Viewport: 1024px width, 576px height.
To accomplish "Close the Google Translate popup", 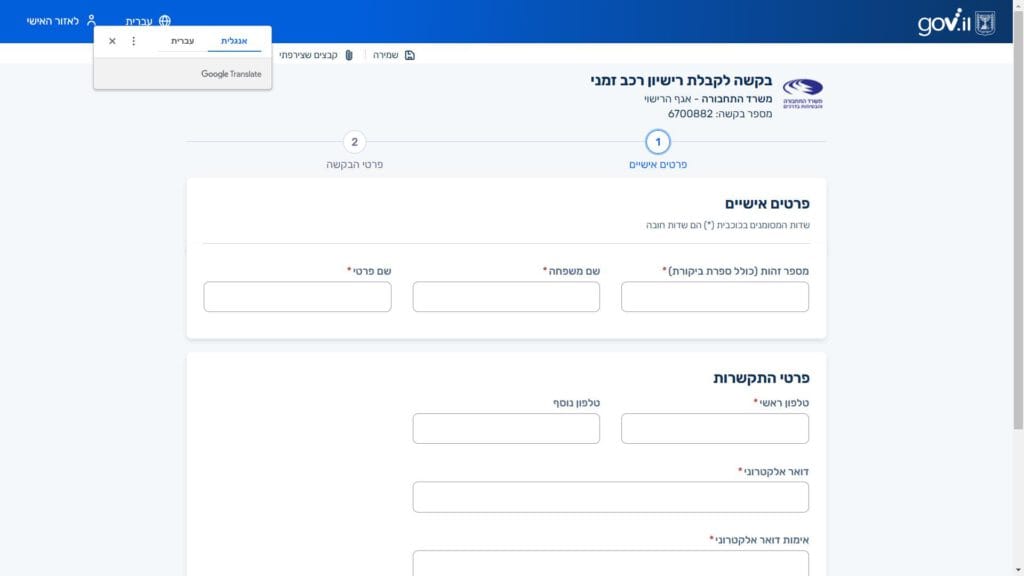I will tap(112, 41).
